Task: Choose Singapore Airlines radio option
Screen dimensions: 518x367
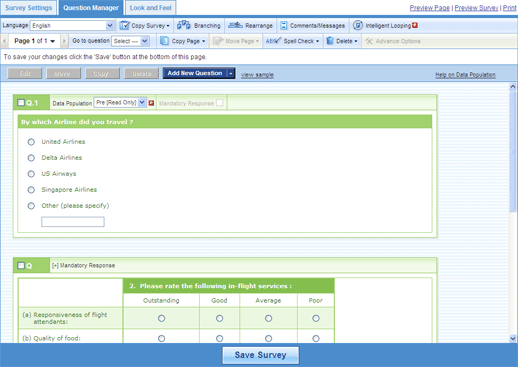Action: coord(31,190)
